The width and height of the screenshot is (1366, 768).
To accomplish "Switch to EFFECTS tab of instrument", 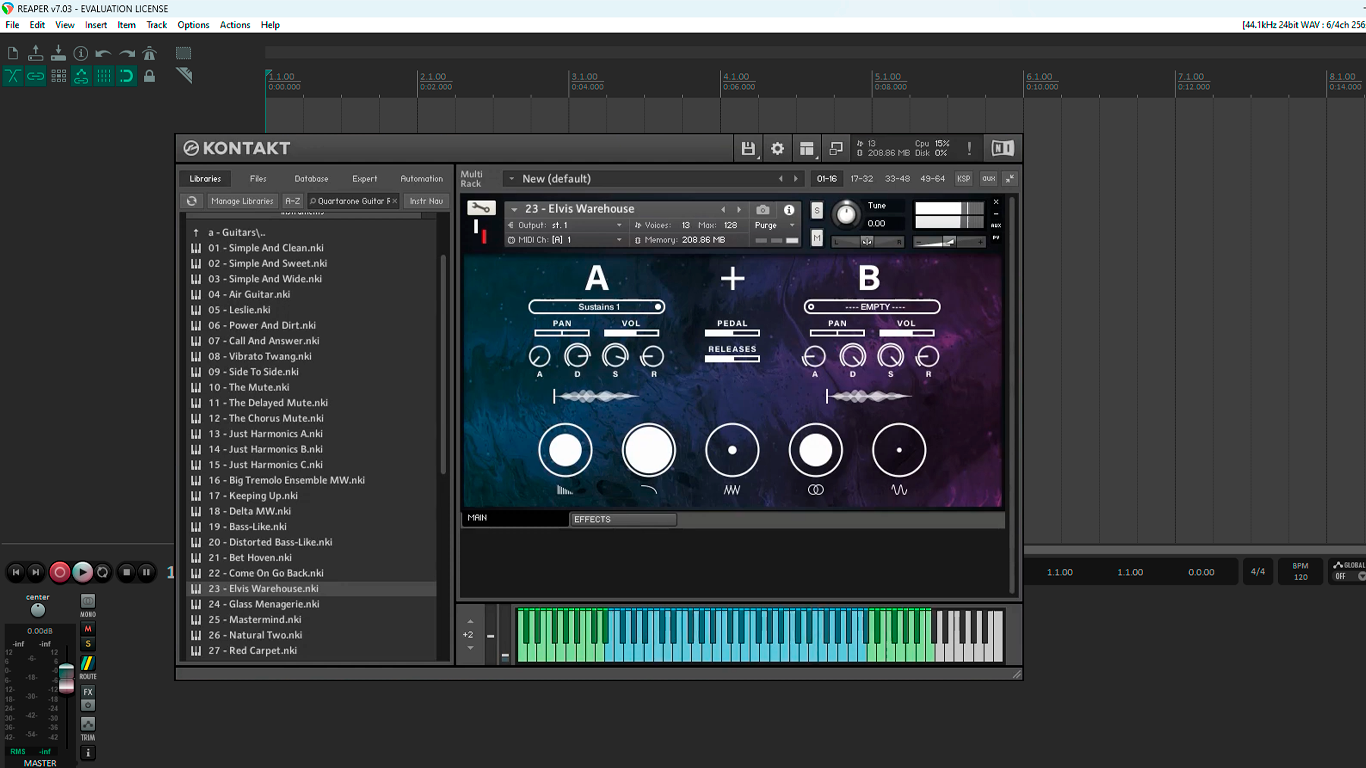I will click(623, 520).
